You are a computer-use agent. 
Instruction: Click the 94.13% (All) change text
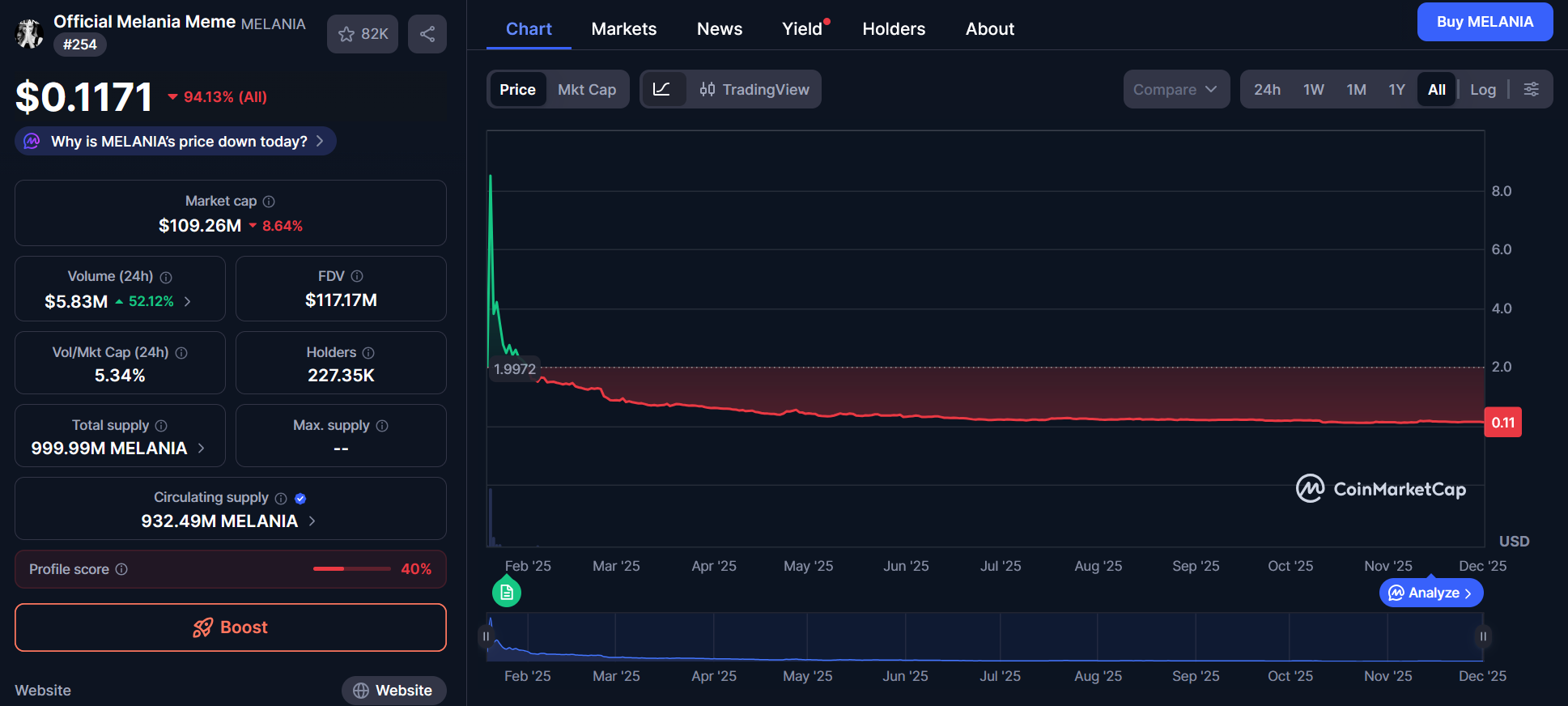point(225,97)
